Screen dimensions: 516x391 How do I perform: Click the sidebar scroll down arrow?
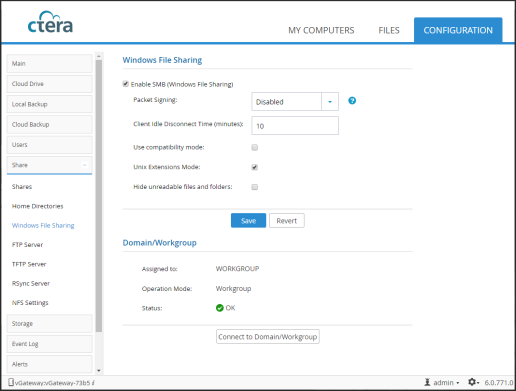pyautogui.click(x=99, y=370)
